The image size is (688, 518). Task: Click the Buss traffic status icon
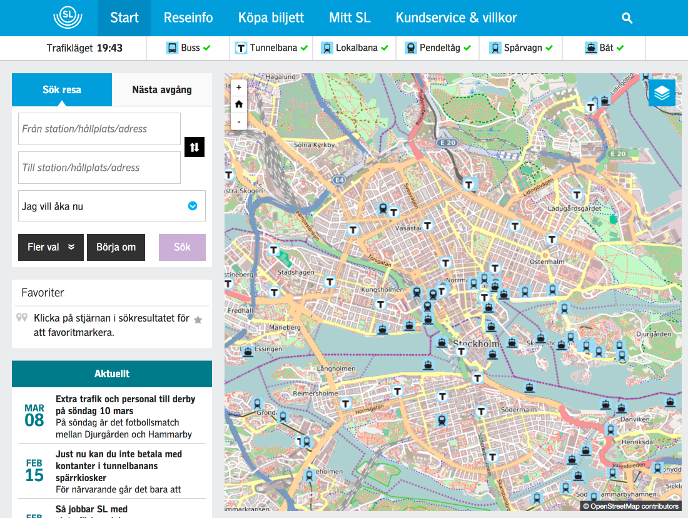tap(173, 48)
